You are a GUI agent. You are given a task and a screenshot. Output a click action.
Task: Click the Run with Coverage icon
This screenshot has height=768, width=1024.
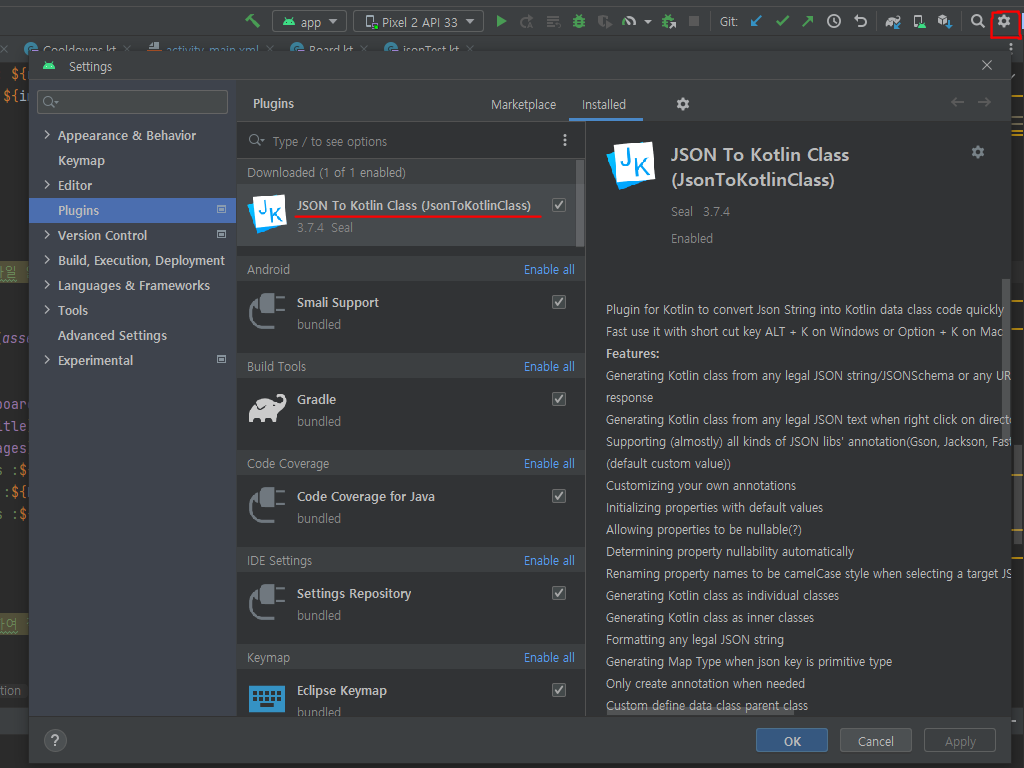605,22
